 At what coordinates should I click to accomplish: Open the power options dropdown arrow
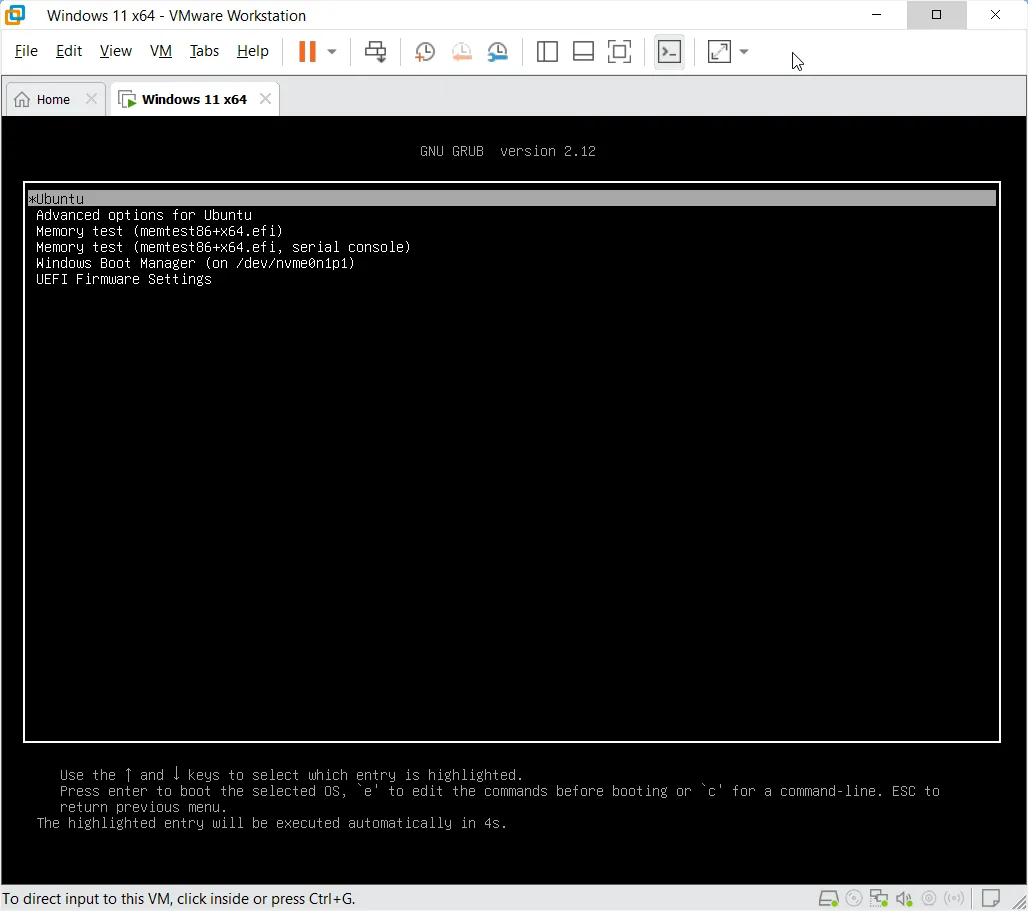(x=332, y=52)
